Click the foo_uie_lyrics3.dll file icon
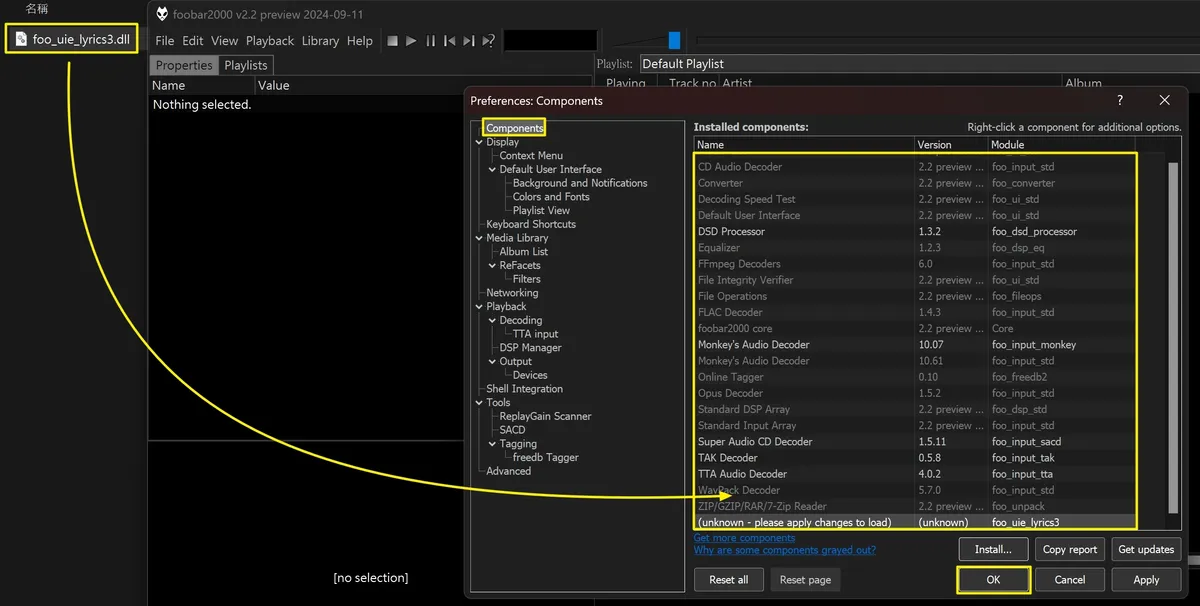 21,40
